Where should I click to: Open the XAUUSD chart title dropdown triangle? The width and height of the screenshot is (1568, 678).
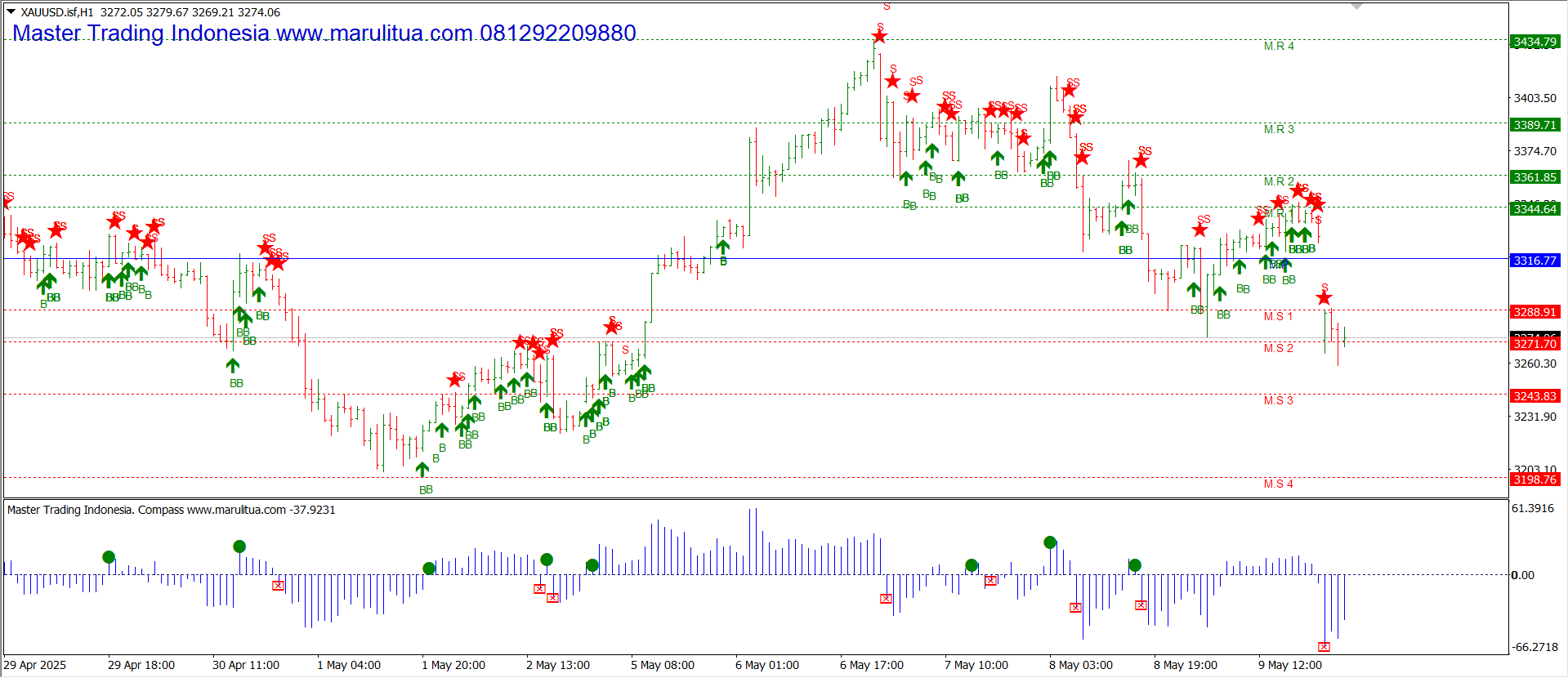[x=11, y=12]
